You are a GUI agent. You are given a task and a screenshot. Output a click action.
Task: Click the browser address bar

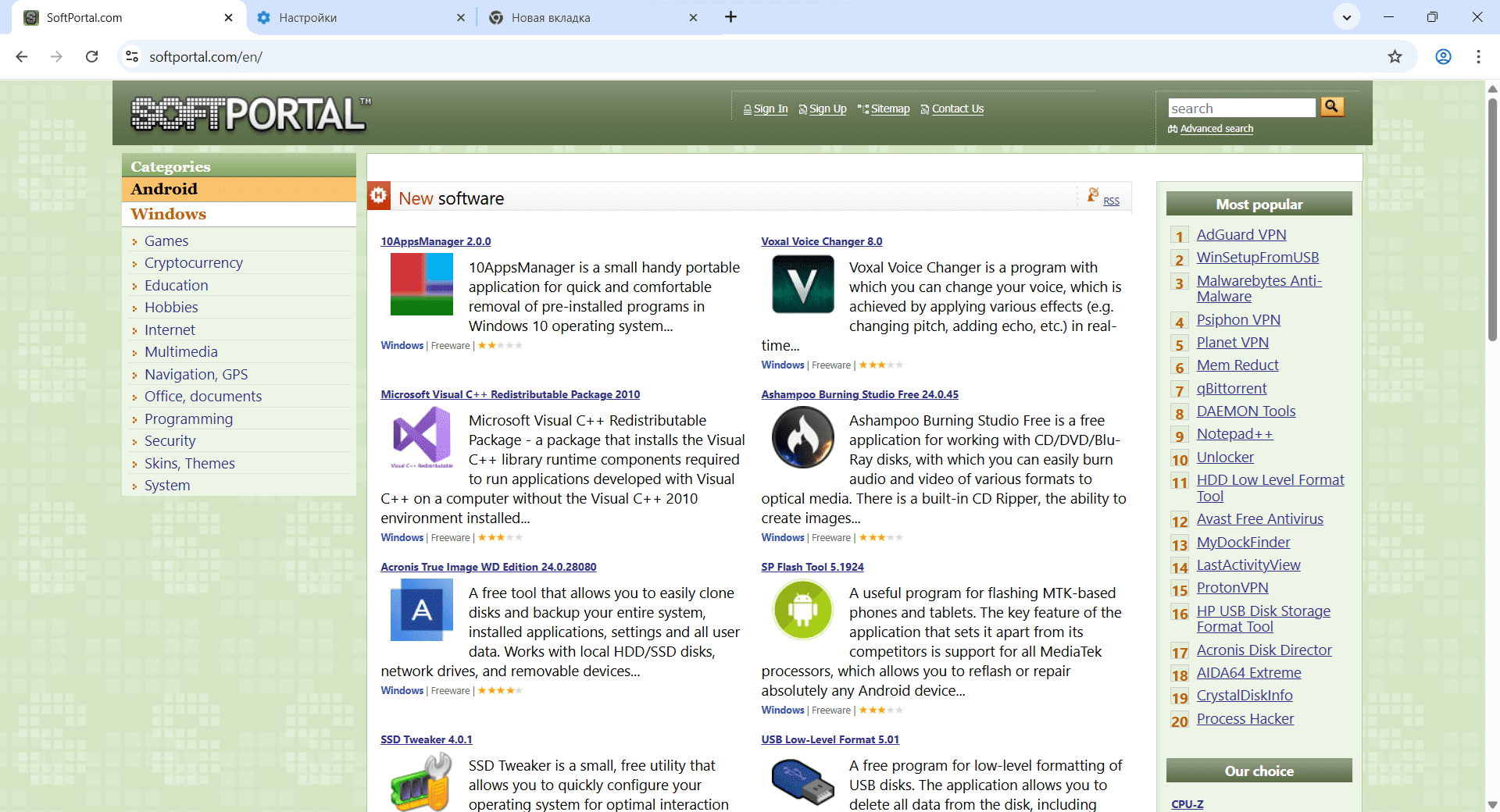750,57
